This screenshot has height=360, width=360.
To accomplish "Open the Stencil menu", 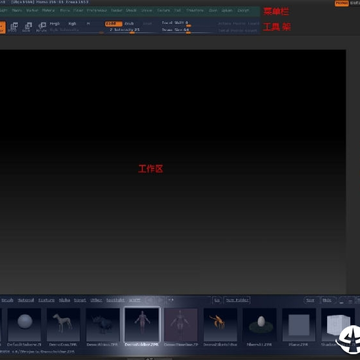I will point(131,10).
